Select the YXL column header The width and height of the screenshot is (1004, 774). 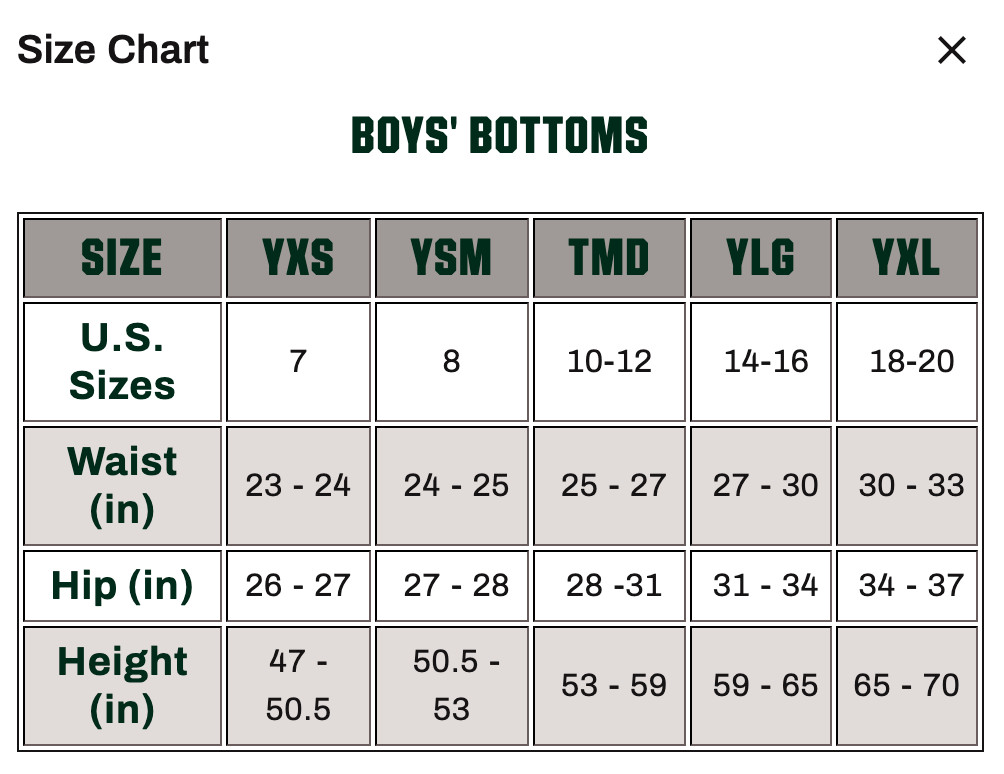(907, 257)
